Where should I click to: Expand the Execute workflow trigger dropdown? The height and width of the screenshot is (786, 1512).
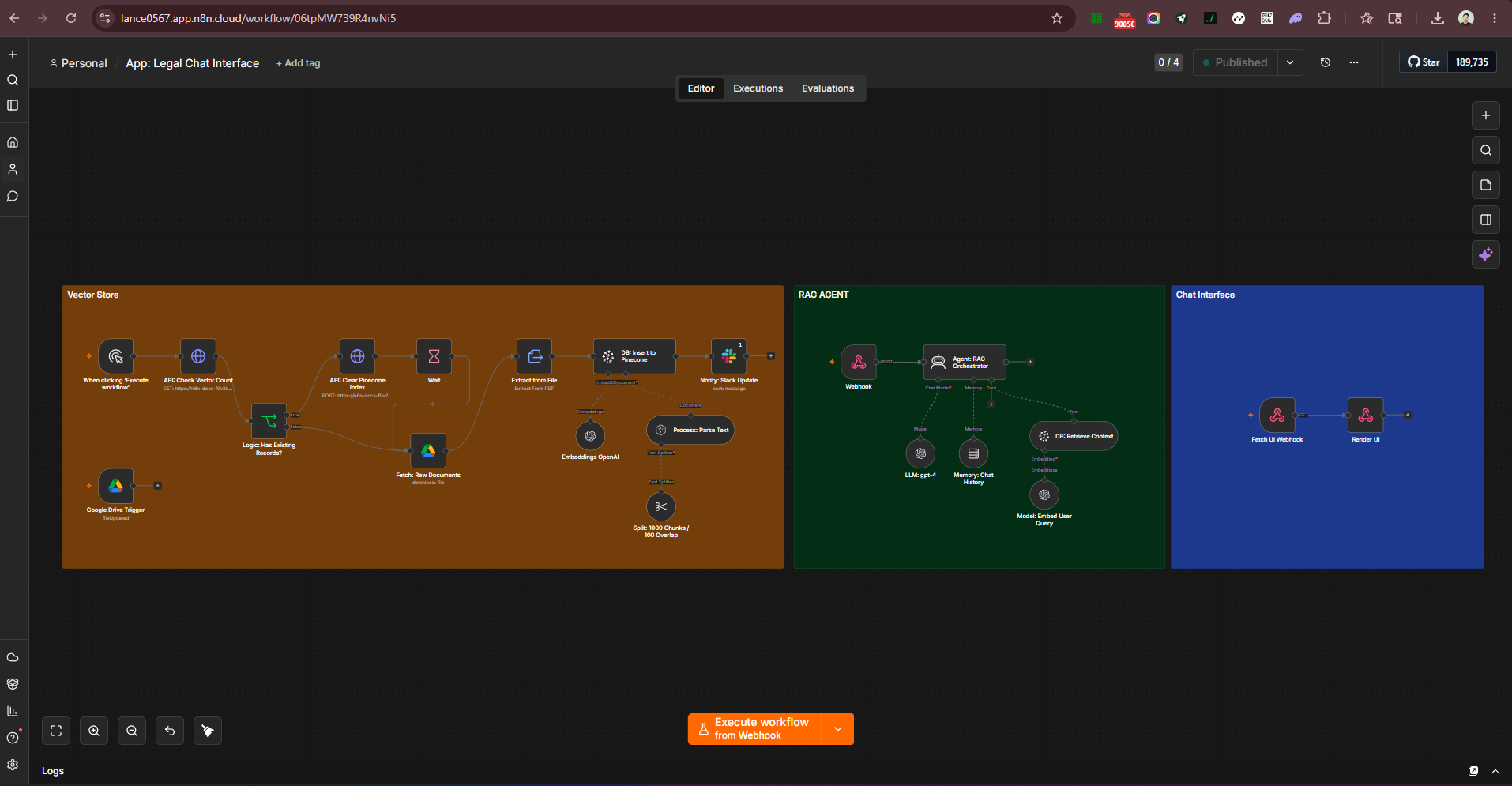838,729
